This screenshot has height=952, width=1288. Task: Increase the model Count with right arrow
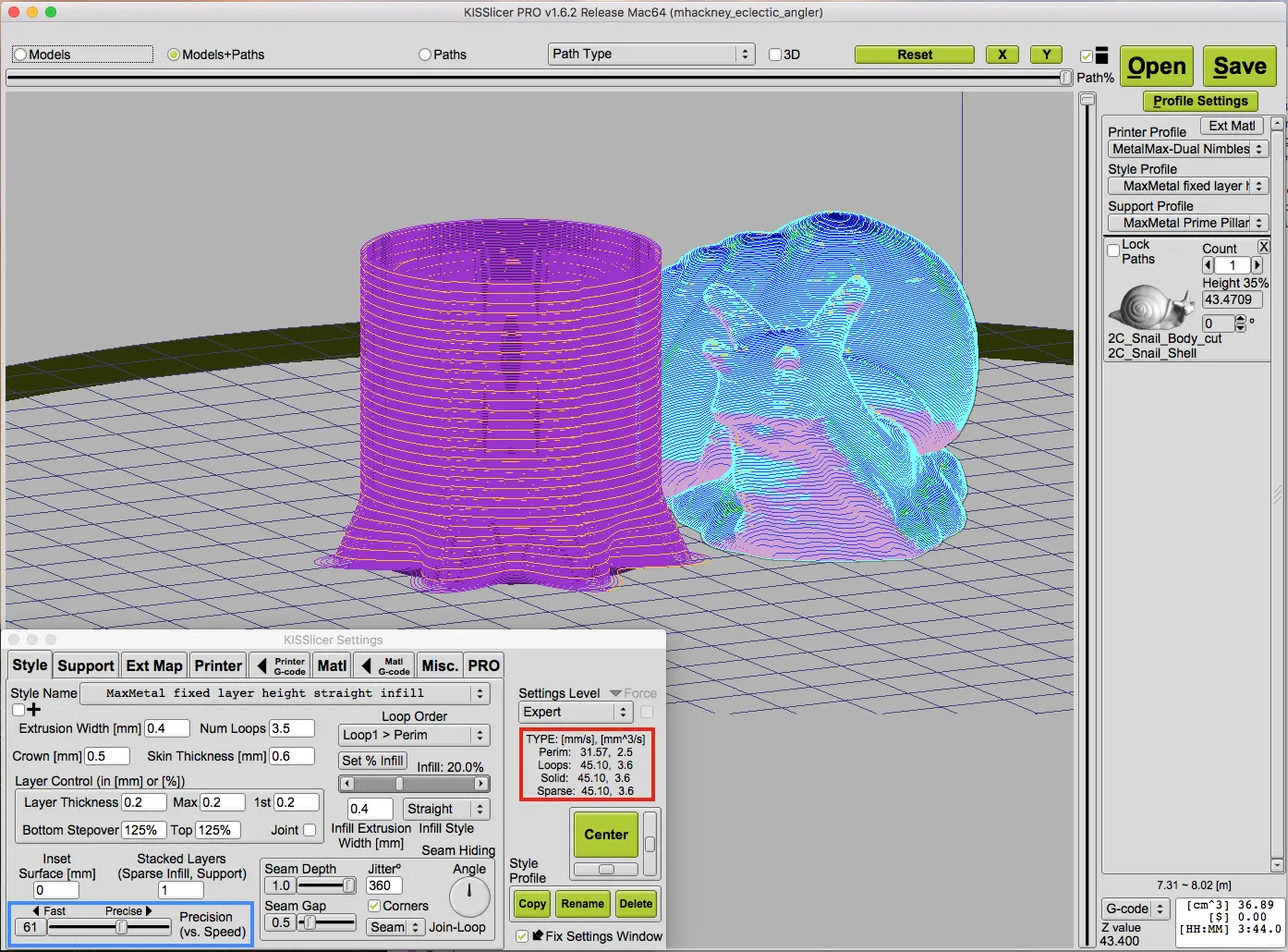(x=1257, y=265)
